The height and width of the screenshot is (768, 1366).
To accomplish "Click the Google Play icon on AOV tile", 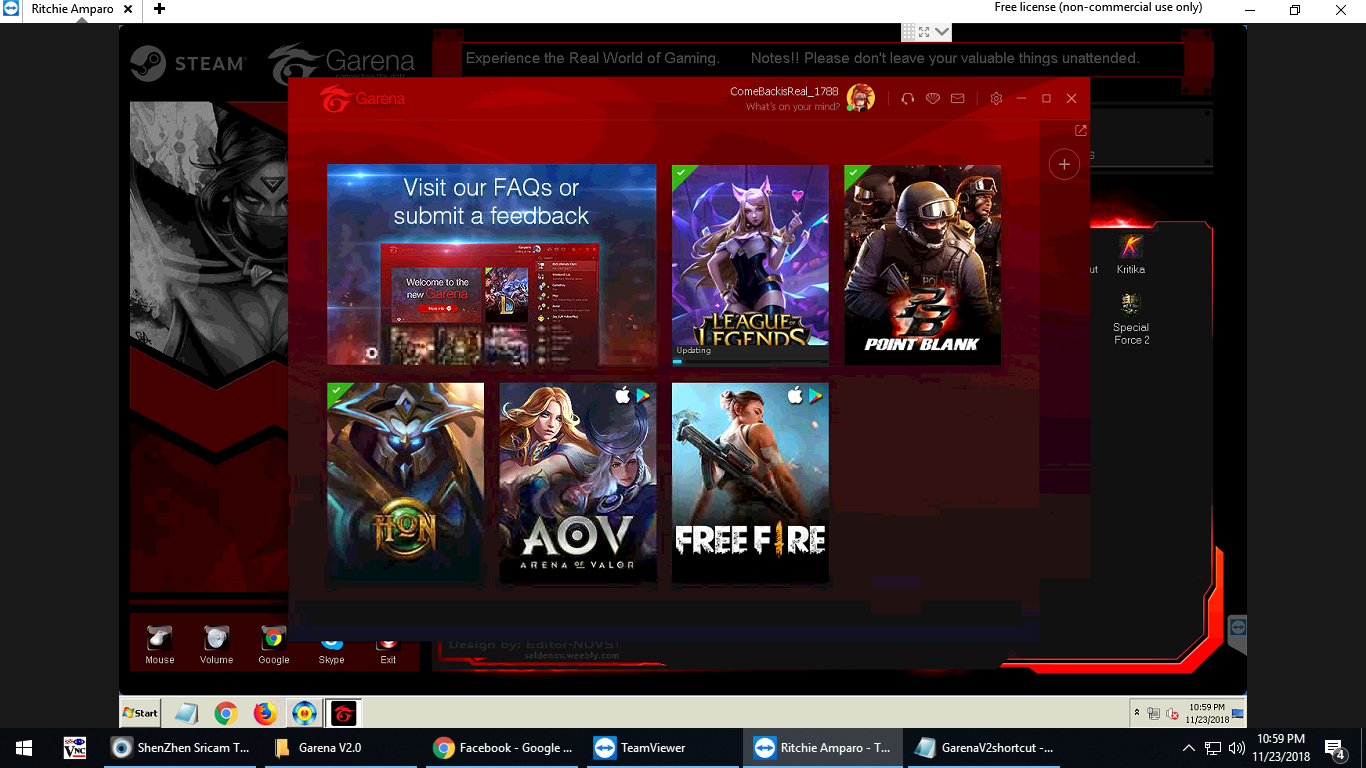I will 643,396.
